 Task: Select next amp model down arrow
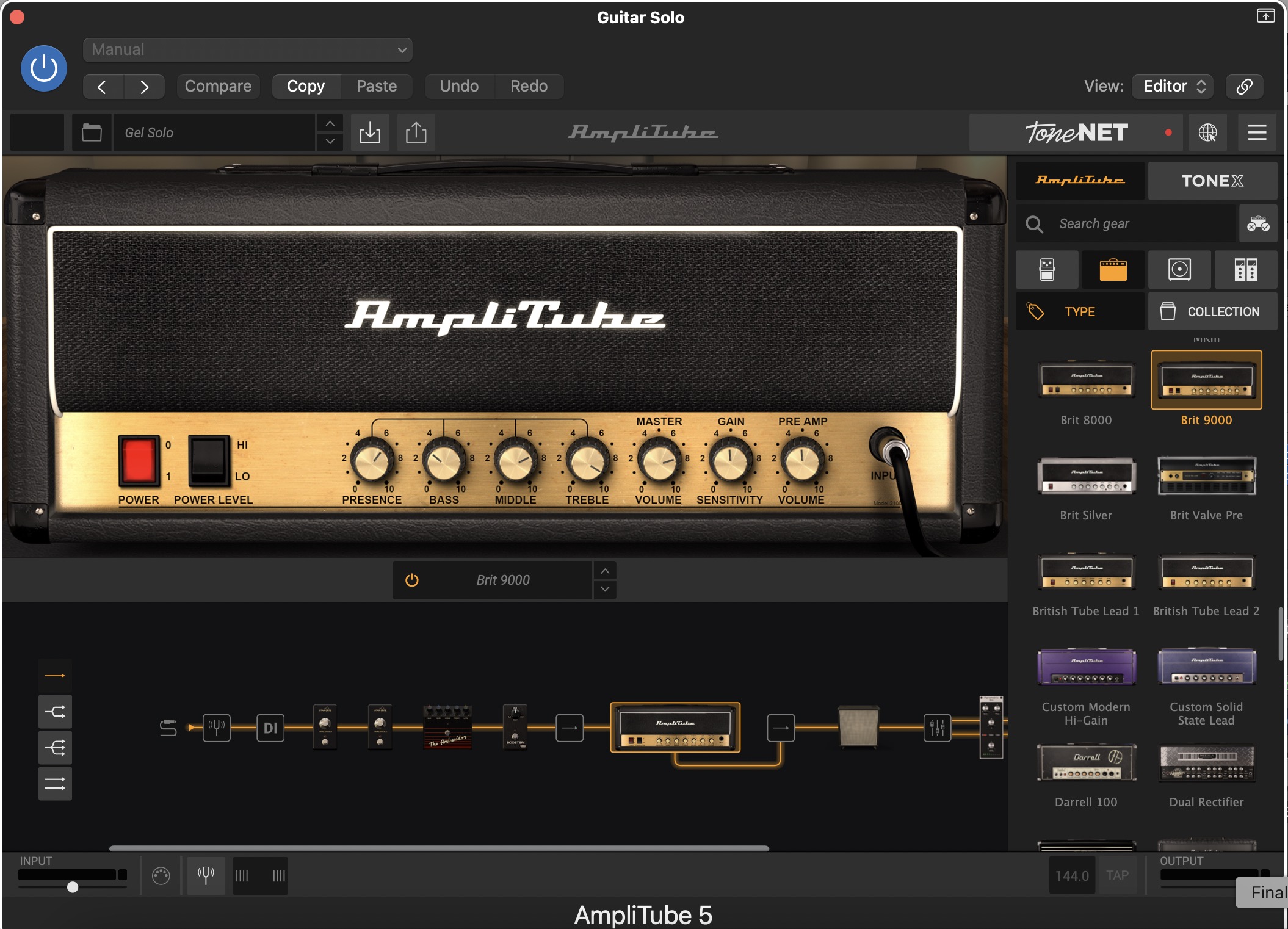(604, 589)
